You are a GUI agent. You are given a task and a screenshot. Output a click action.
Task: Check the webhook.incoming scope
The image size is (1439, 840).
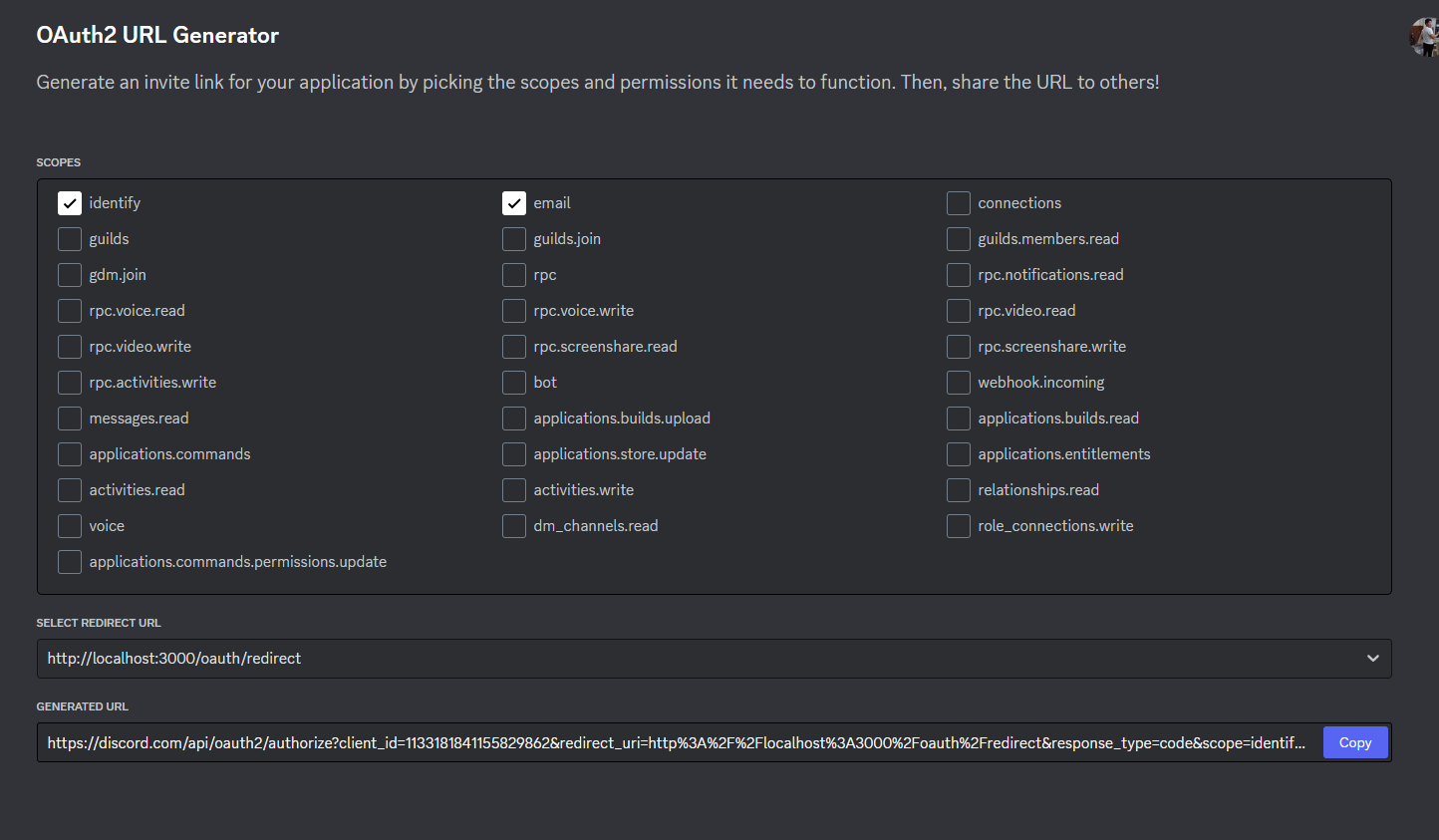(x=959, y=383)
